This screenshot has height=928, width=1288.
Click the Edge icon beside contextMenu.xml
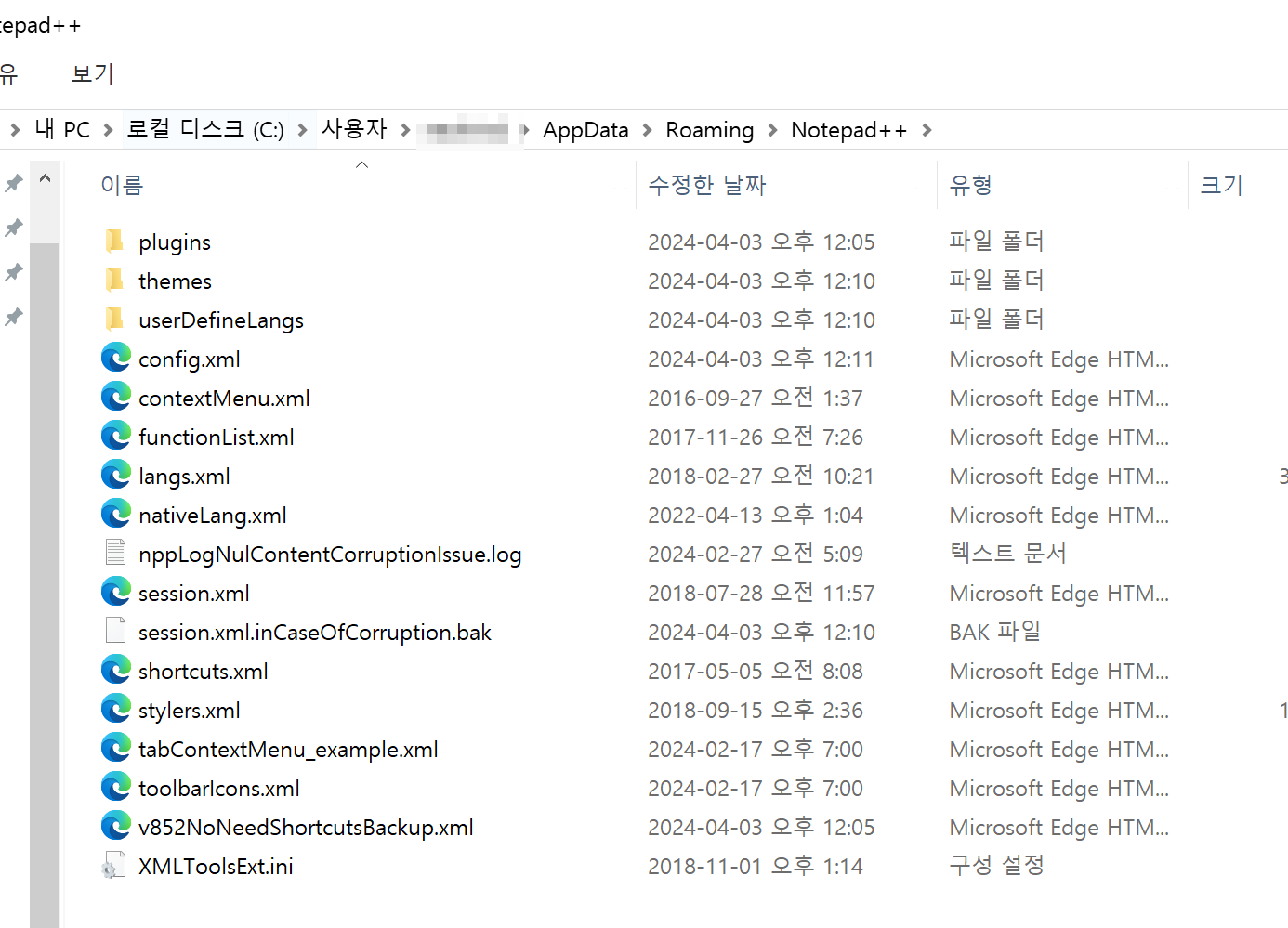click(x=116, y=397)
